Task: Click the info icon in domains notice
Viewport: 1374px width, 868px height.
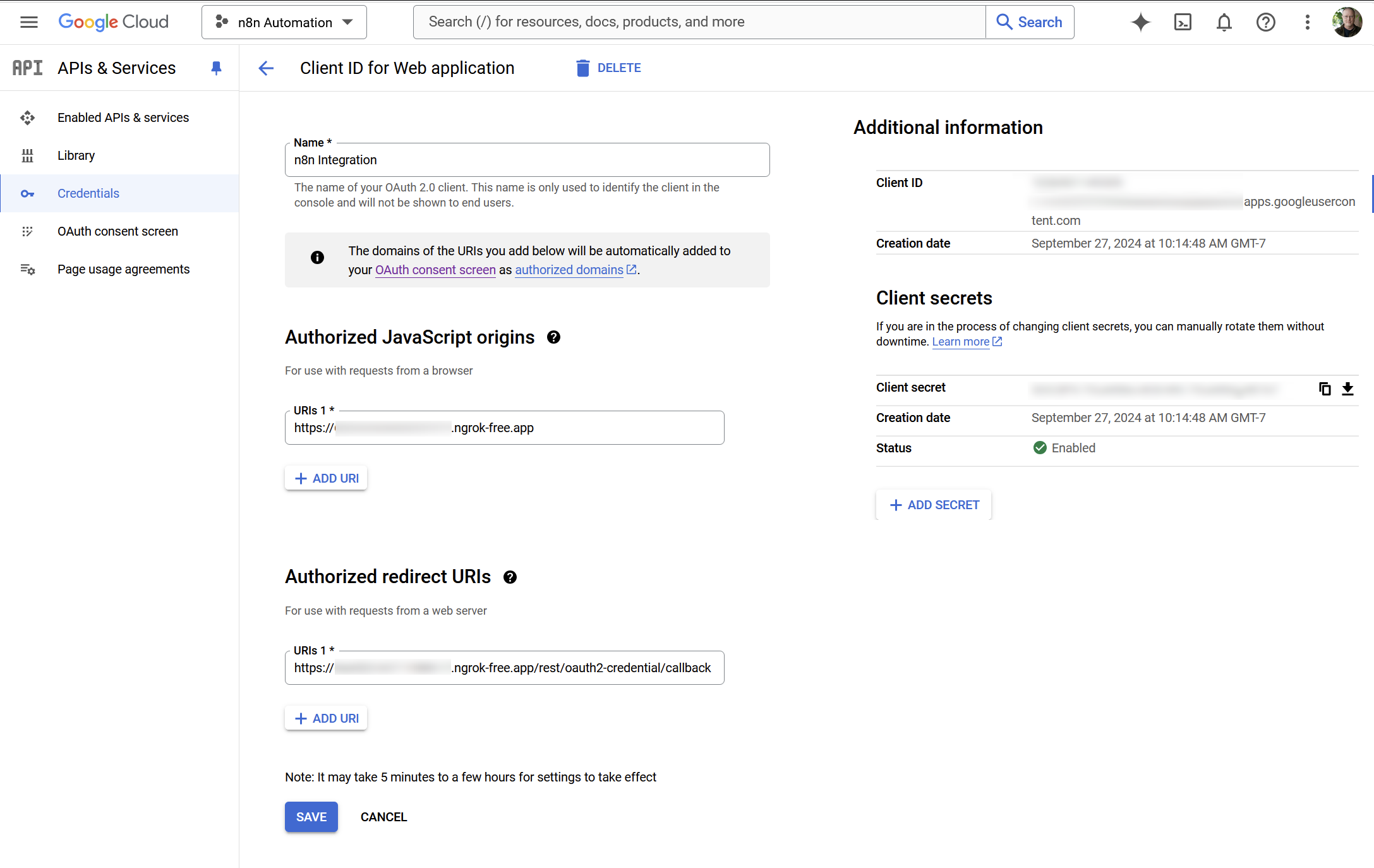Action: (x=317, y=257)
